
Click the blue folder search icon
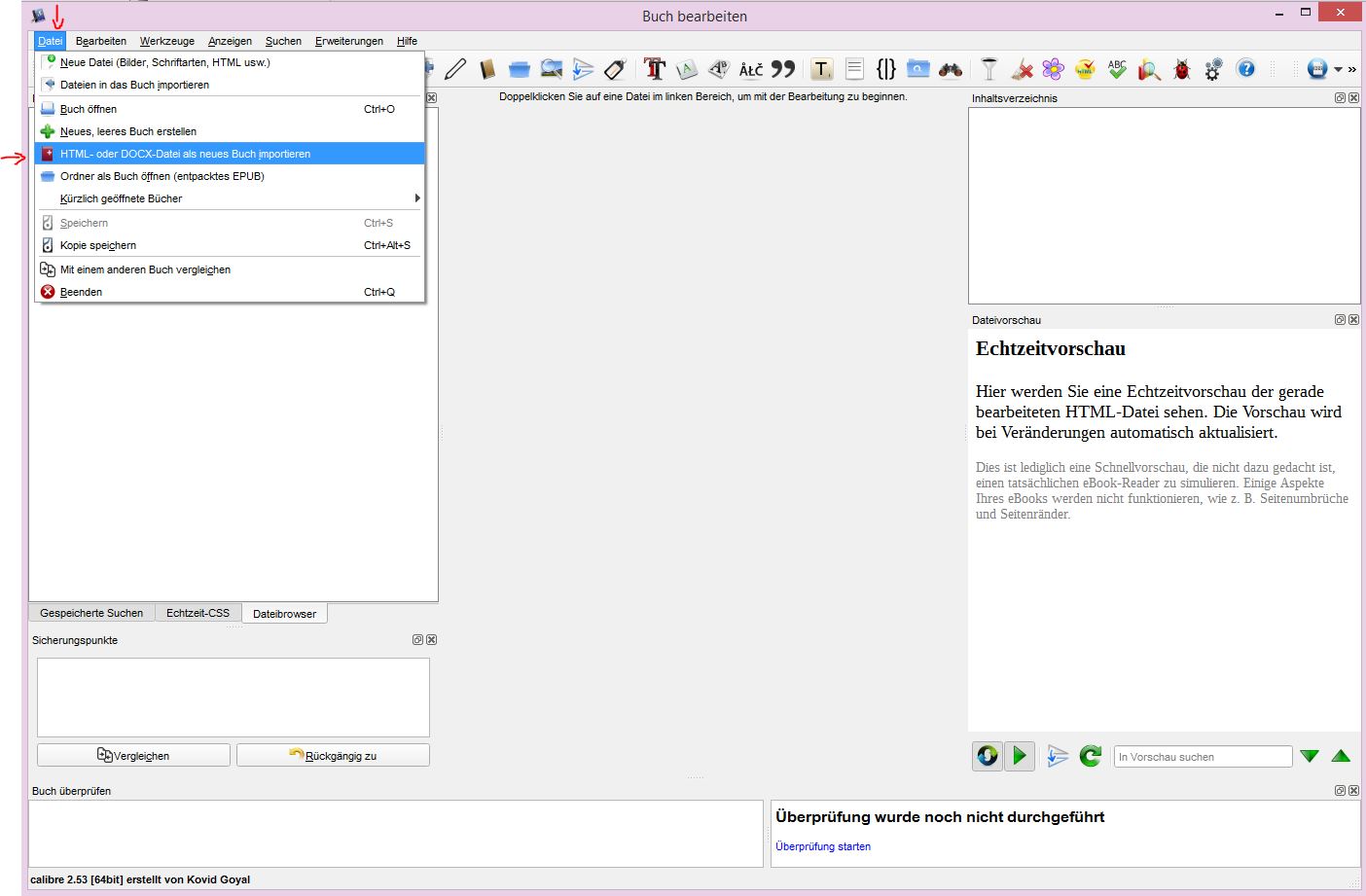[918, 69]
